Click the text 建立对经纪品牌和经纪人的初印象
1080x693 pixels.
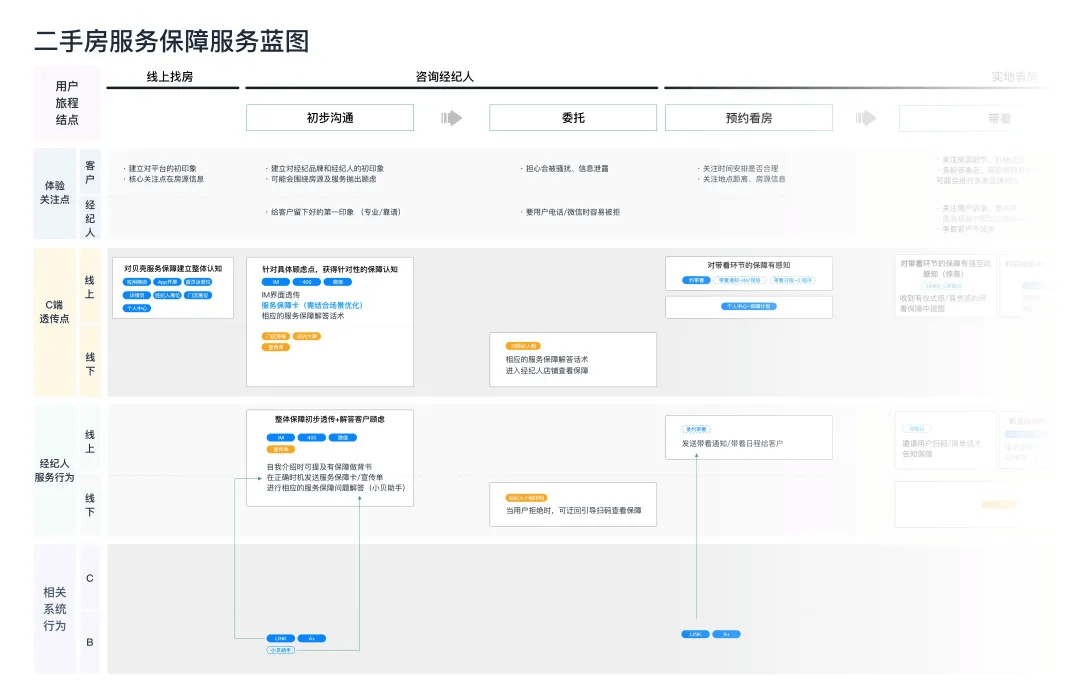327,169
